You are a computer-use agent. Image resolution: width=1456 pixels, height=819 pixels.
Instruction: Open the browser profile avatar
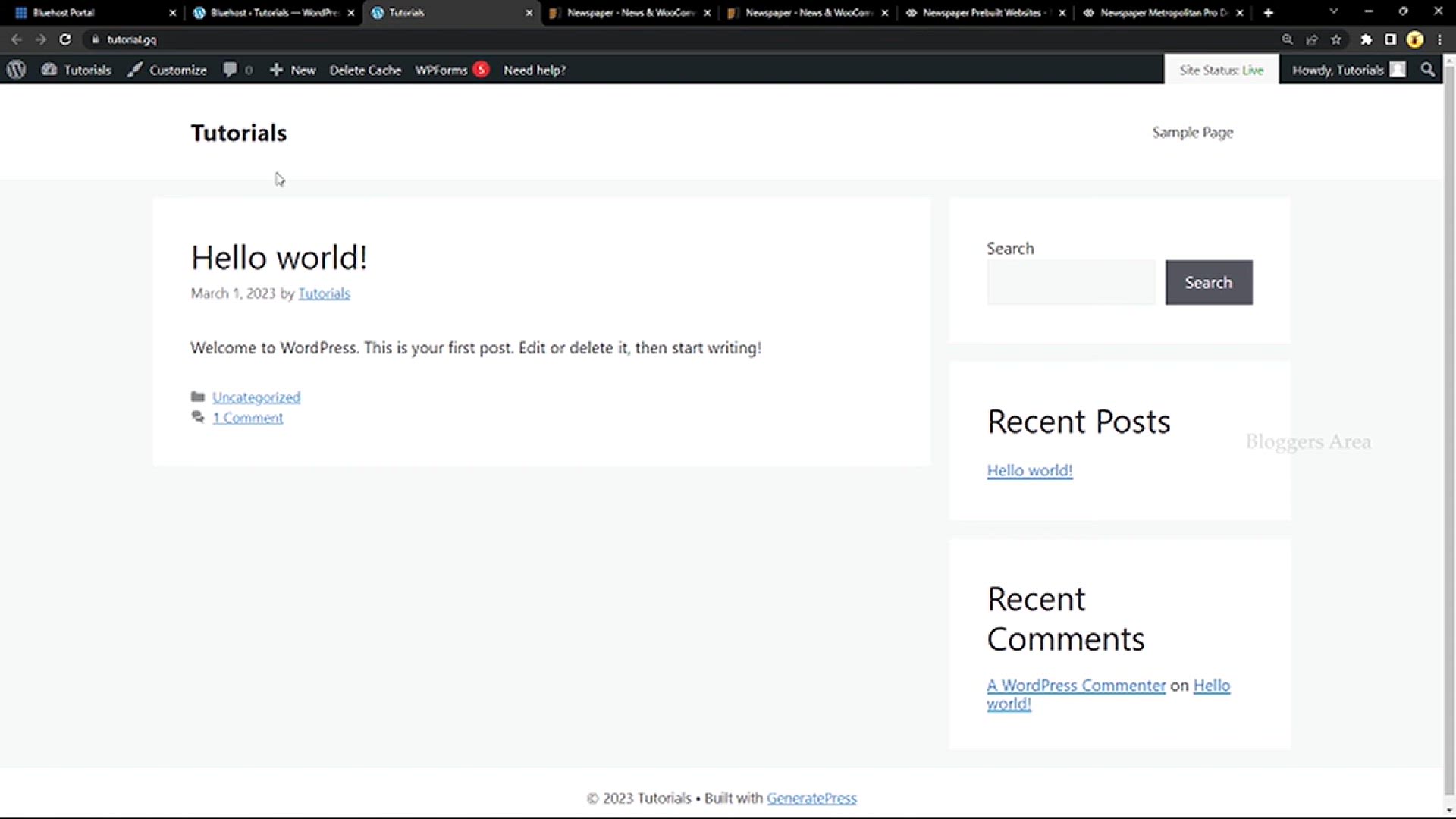tap(1414, 39)
